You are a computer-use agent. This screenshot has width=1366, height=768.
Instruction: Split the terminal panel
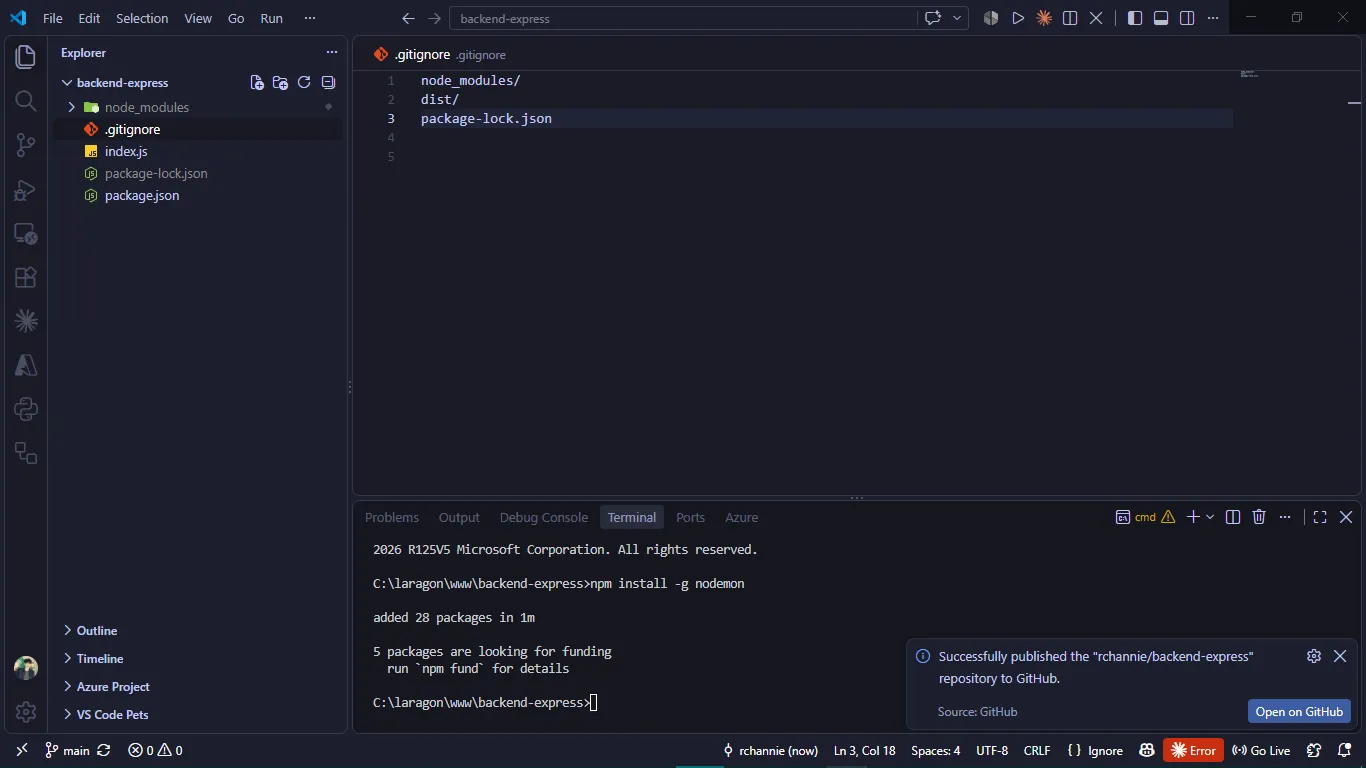[1233, 517]
